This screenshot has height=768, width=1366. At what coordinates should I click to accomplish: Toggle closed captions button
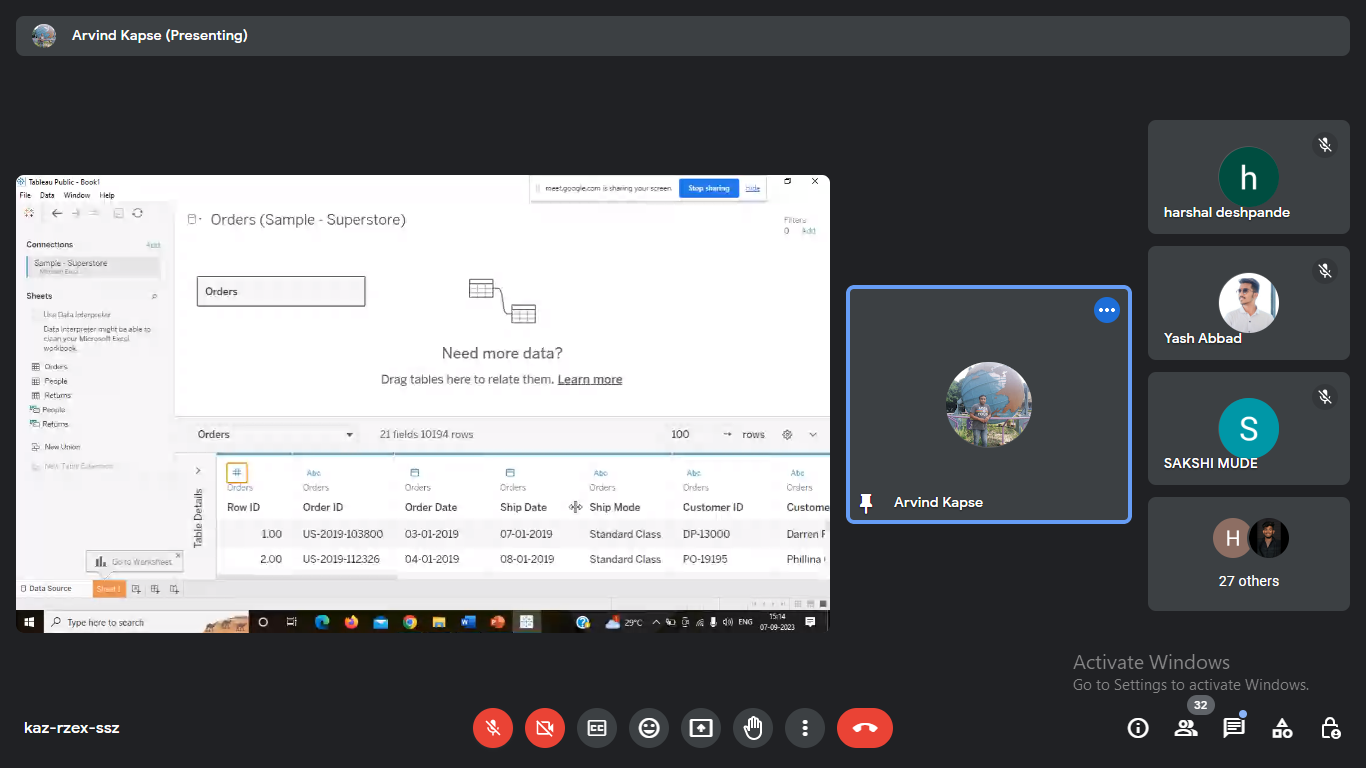(x=597, y=728)
